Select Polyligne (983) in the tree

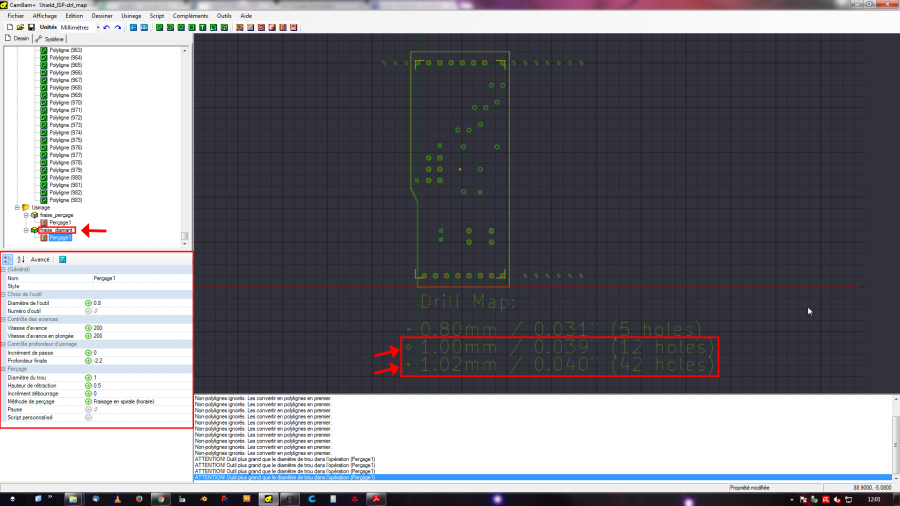[x=65, y=200]
